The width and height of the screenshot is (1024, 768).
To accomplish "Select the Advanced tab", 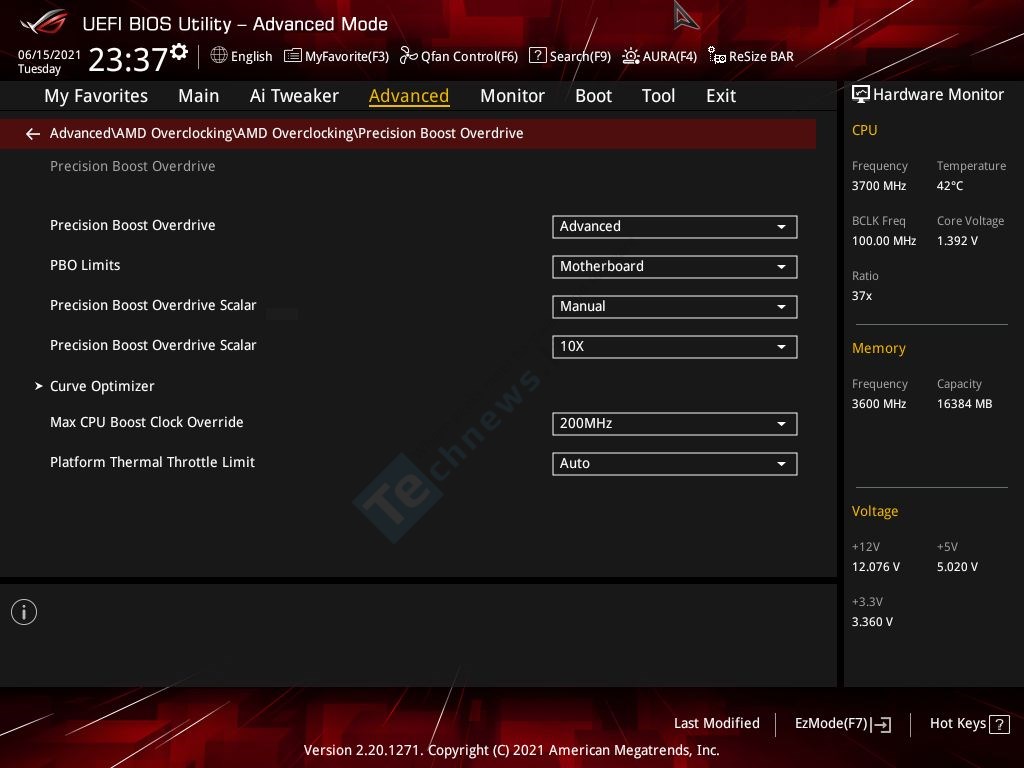I will [x=409, y=96].
